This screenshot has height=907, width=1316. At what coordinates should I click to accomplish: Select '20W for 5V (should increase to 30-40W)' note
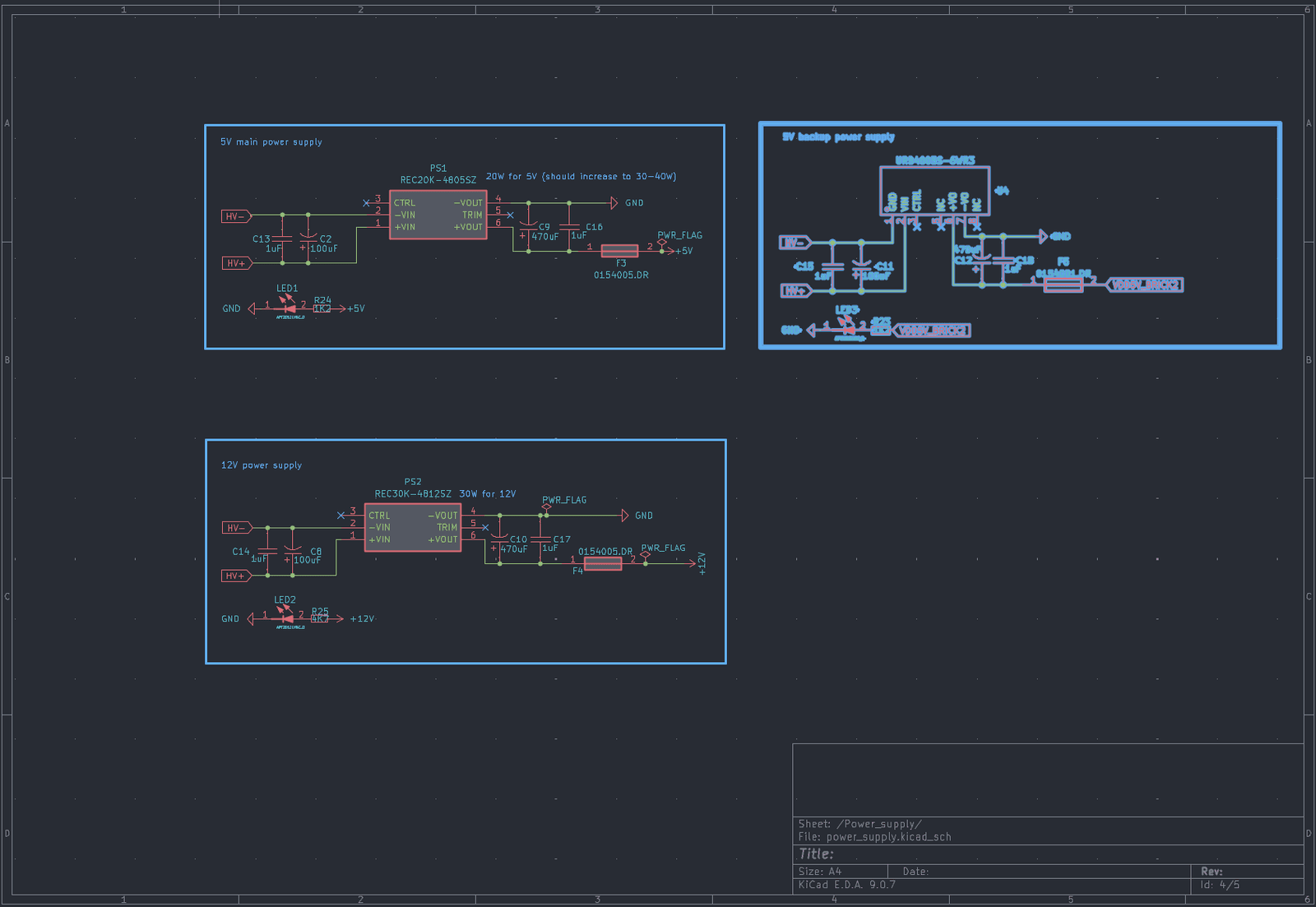coord(581,176)
